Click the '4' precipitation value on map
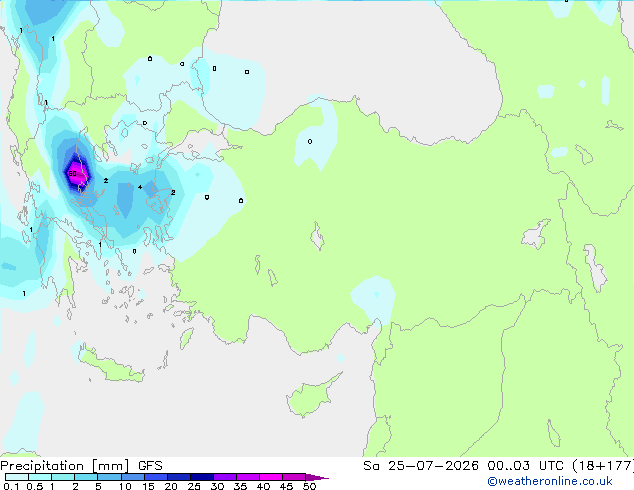Image resolution: width=634 pixels, height=490 pixels. tap(140, 187)
